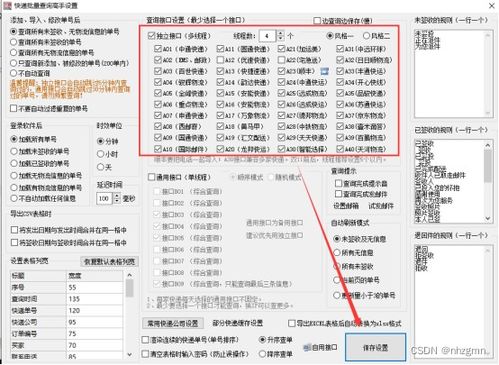The height and width of the screenshot is (365, 499).
Task: Select the 风格二 radio button
Action: pos(366,35)
